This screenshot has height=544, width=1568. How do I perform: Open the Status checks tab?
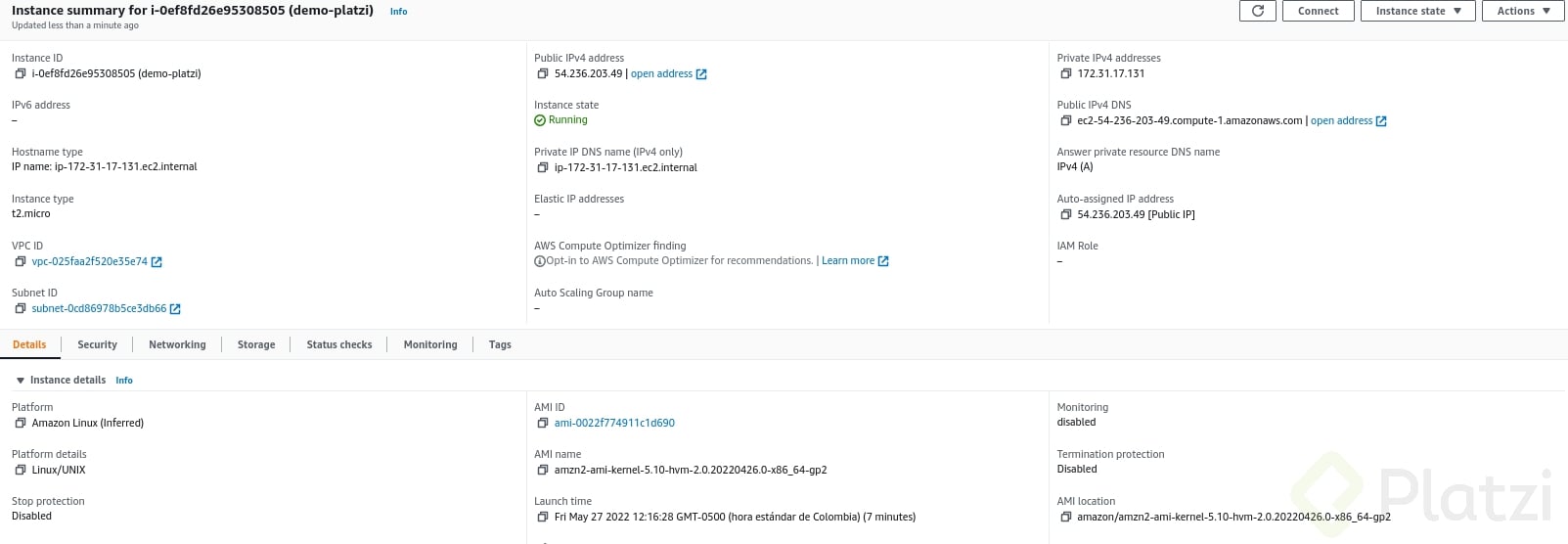pos(339,344)
